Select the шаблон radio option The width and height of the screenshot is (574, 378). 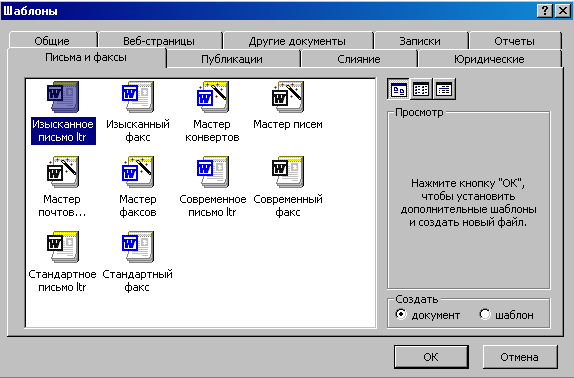click(x=506, y=315)
